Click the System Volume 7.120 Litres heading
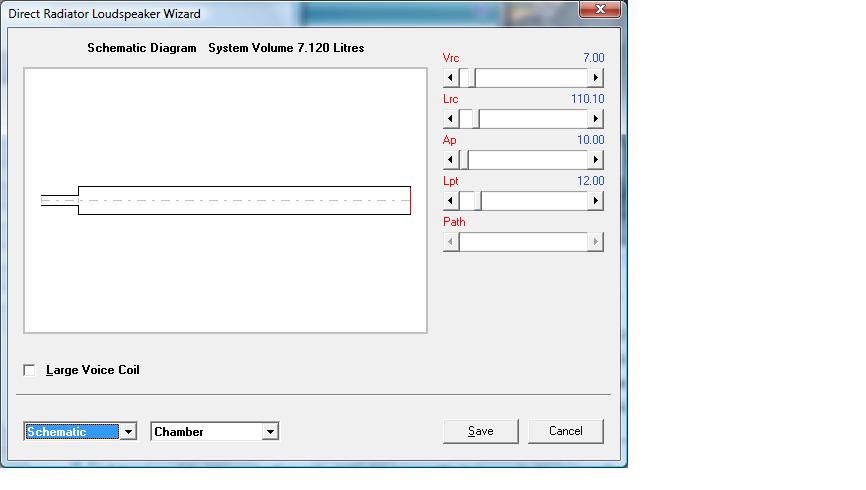Viewport: 866px width, 490px height. coord(286,48)
